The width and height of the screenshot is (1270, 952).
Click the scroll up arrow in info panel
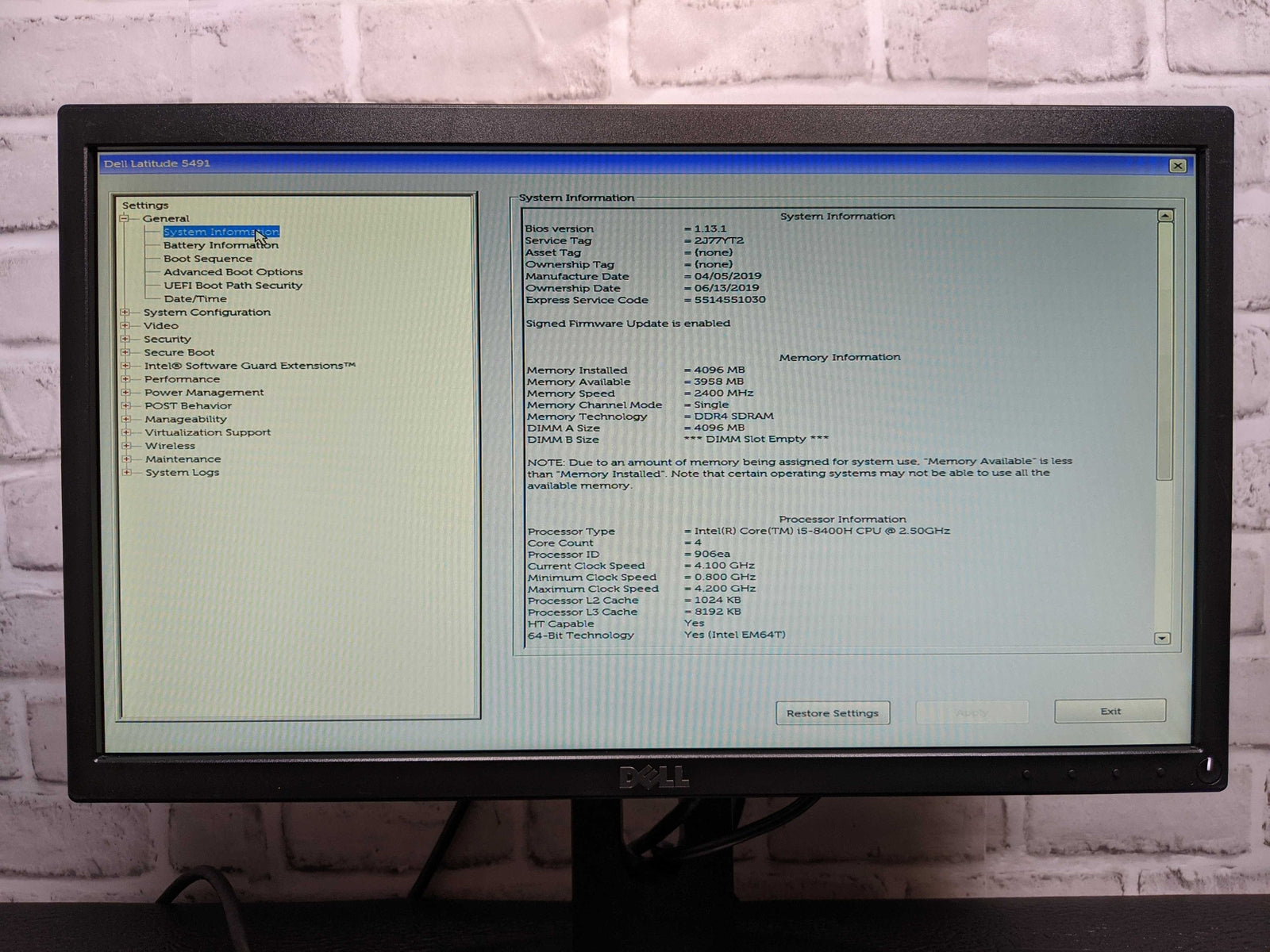click(x=1164, y=216)
